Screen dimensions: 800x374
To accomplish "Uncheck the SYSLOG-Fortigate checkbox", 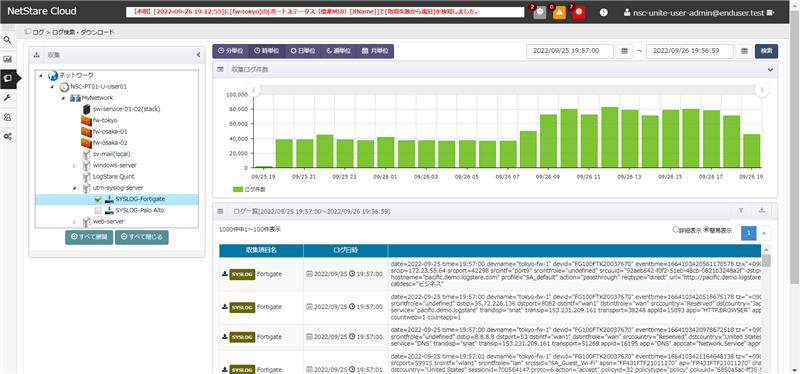I will click(x=98, y=199).
